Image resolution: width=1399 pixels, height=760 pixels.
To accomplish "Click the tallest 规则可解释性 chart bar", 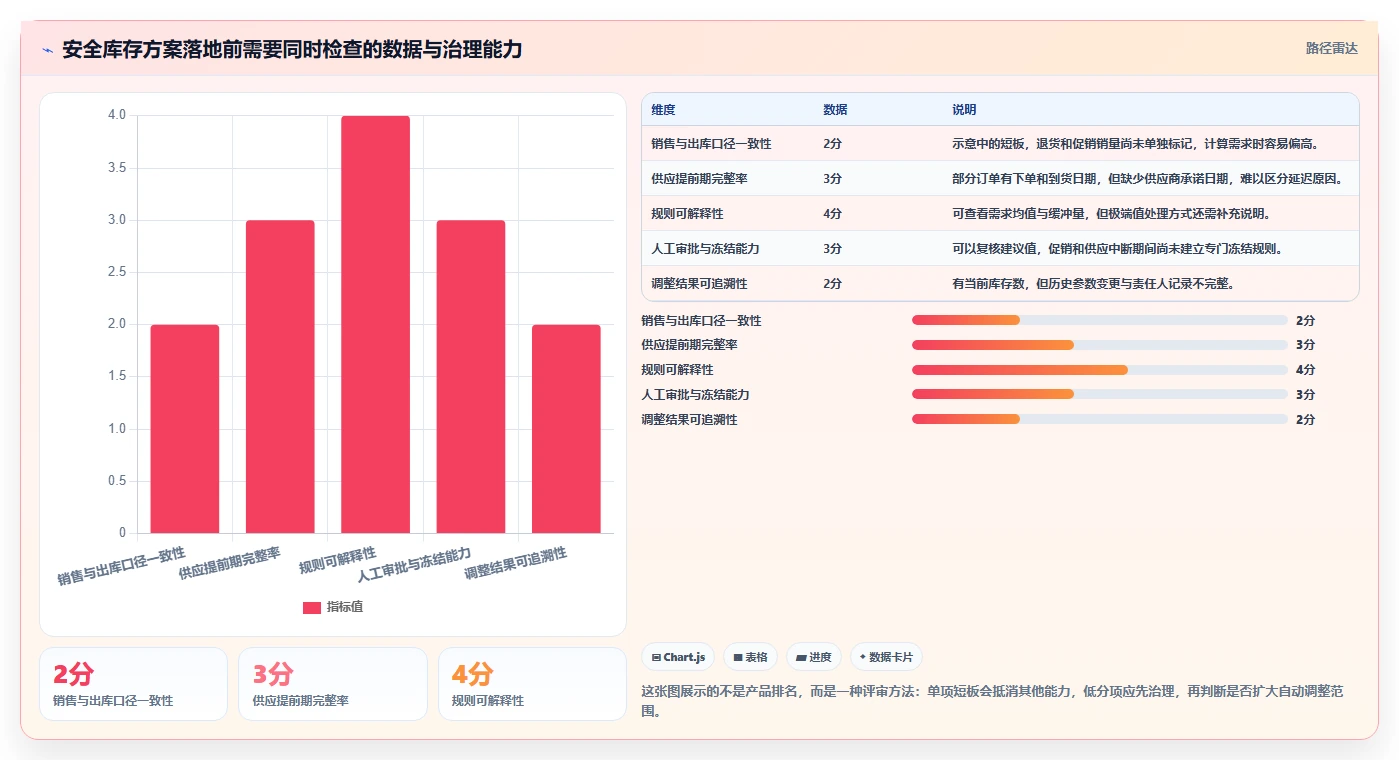I will click(x=375, y=324).
